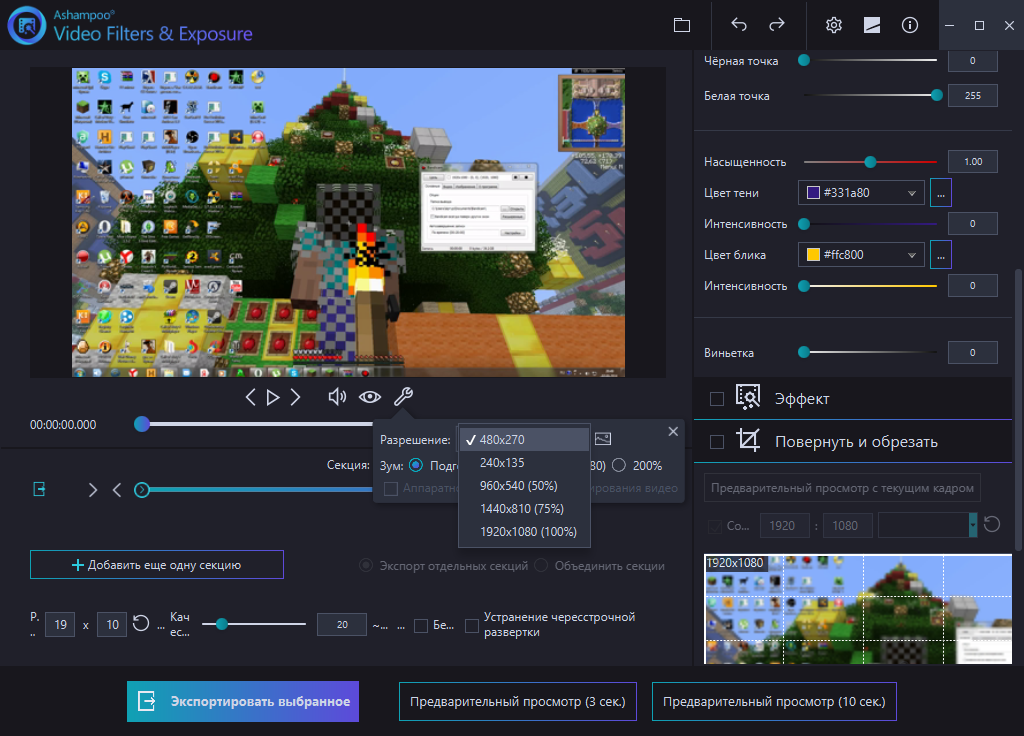
Task: Click the Effect panel icon
Action: pos(748,397)
